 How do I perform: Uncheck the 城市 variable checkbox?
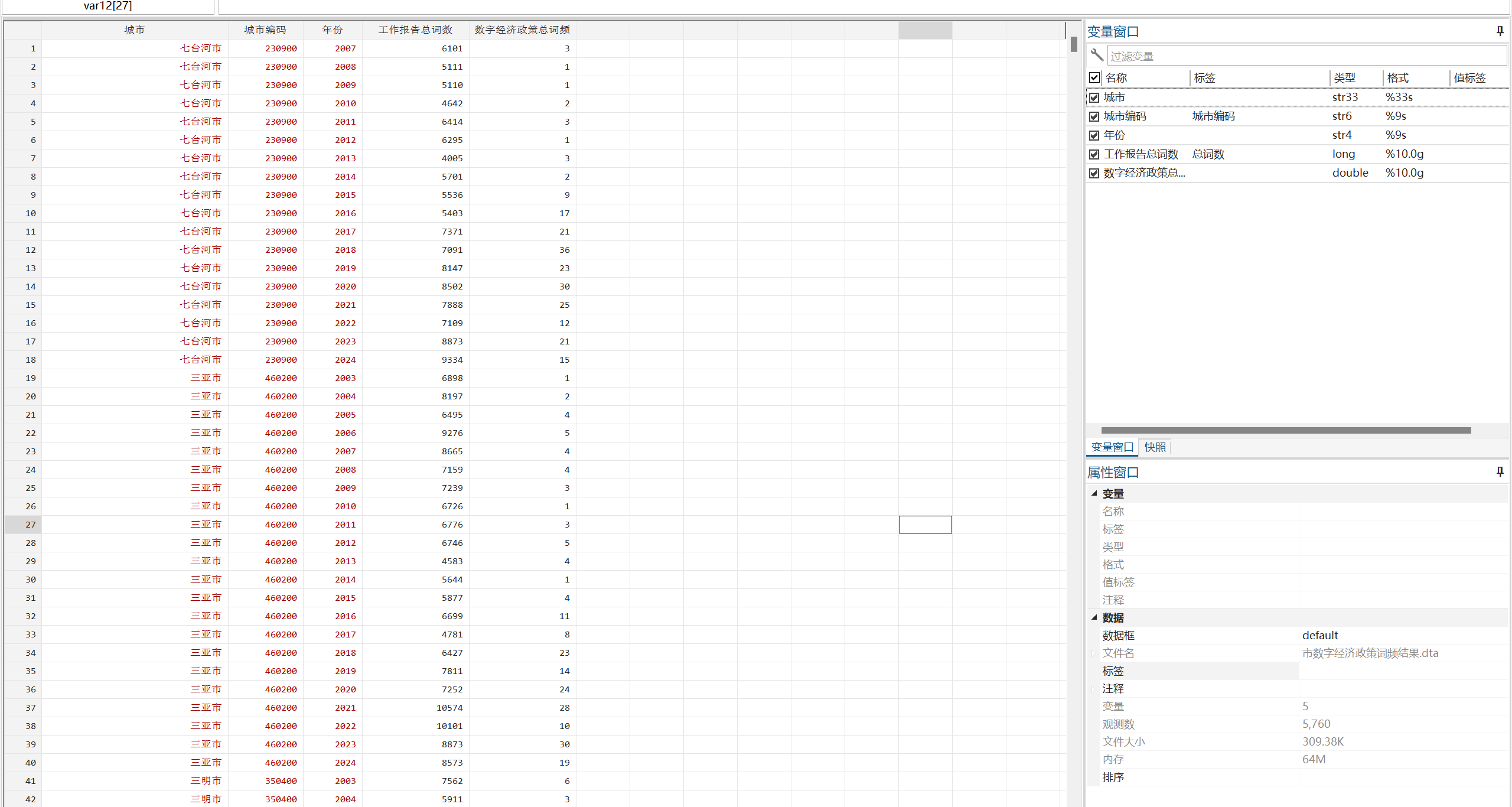coord(1094,97)
